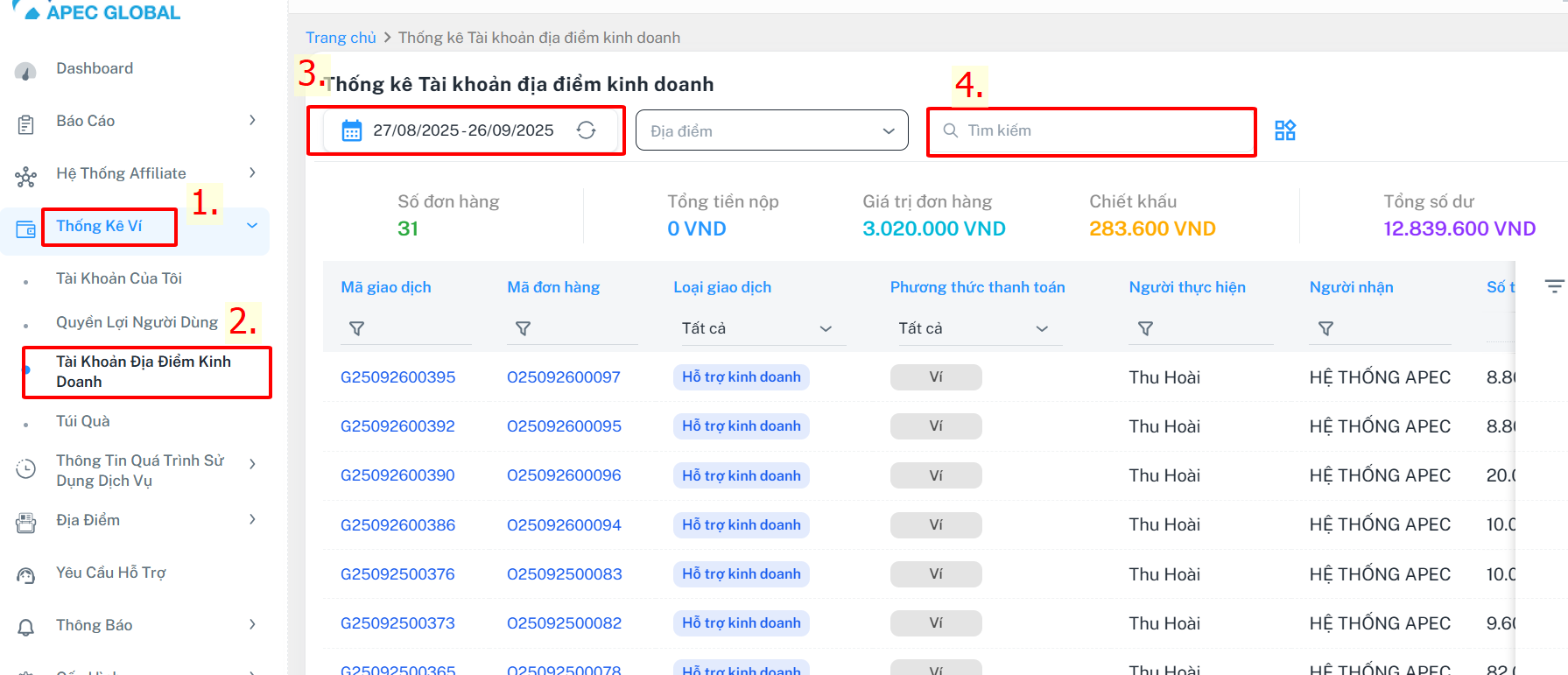Click the filter icon under Mã đơn hàng
1568x675 pixels.
523,328
